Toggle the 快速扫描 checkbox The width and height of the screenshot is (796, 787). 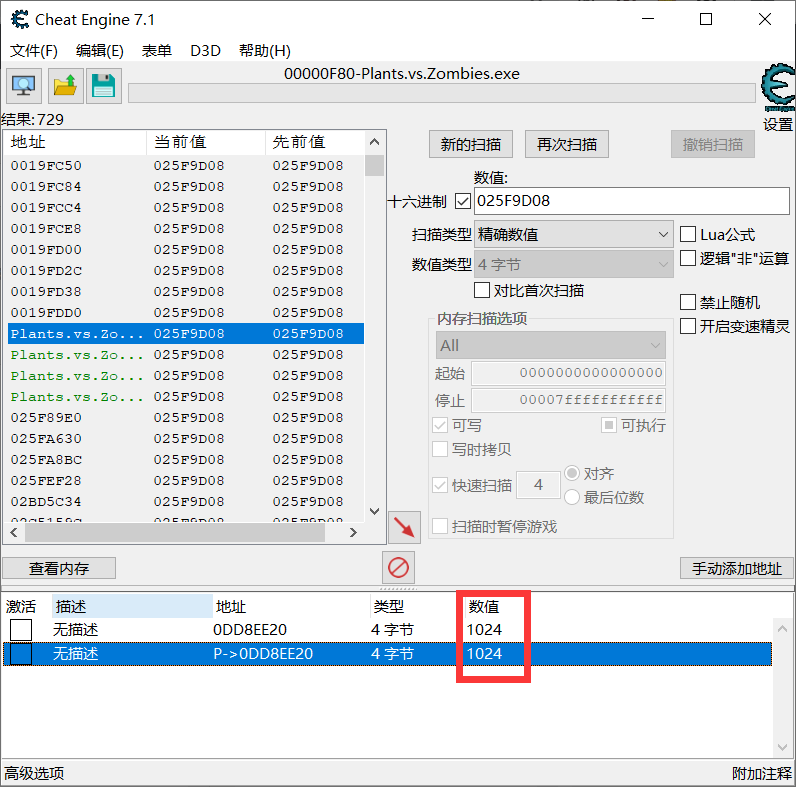[x=440, y=485]
